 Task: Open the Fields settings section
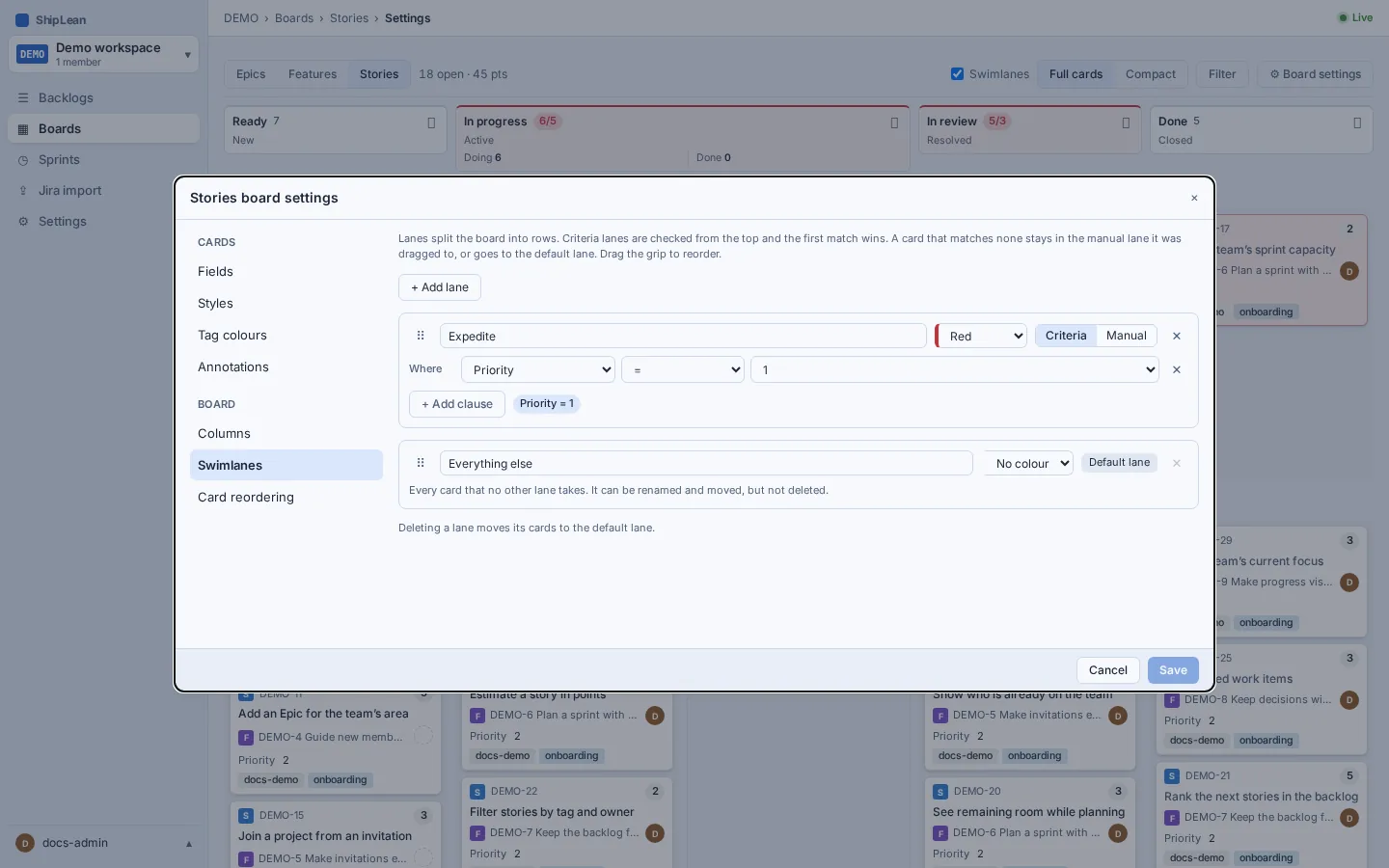point(286,272)
